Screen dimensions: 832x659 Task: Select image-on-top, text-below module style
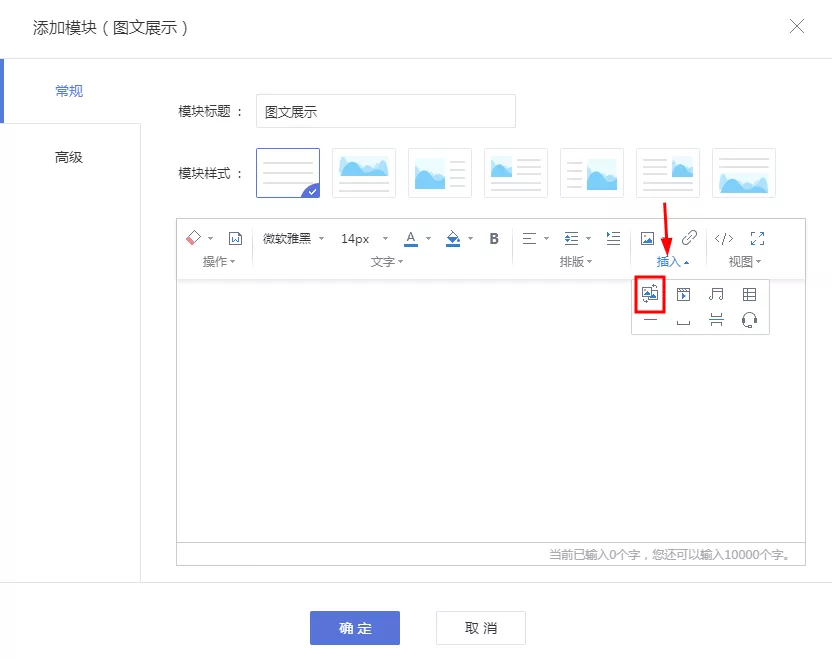[x=364, y=173]
